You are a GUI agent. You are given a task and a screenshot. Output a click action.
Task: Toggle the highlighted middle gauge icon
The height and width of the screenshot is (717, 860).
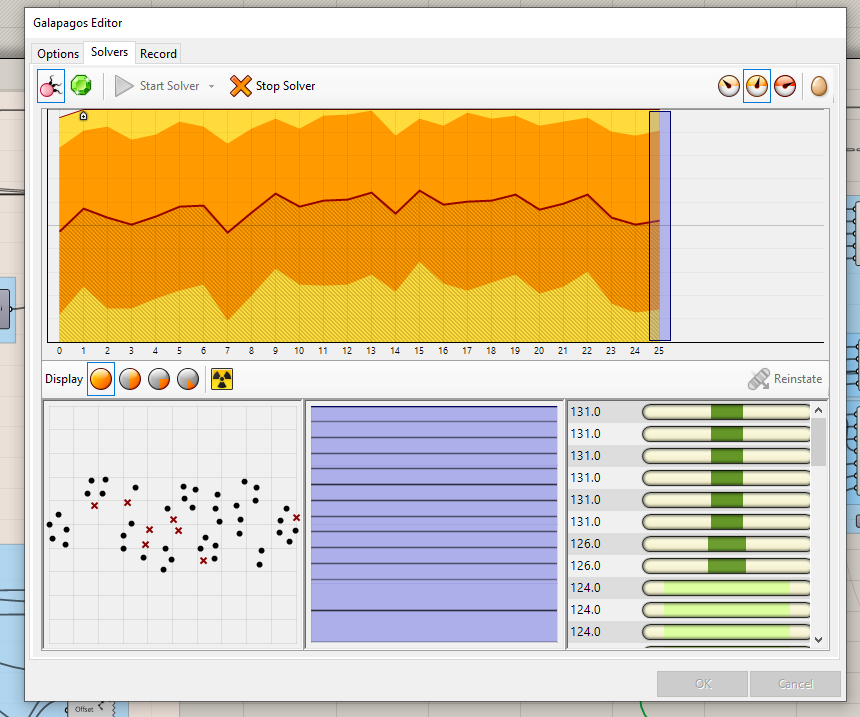[757, 86]
